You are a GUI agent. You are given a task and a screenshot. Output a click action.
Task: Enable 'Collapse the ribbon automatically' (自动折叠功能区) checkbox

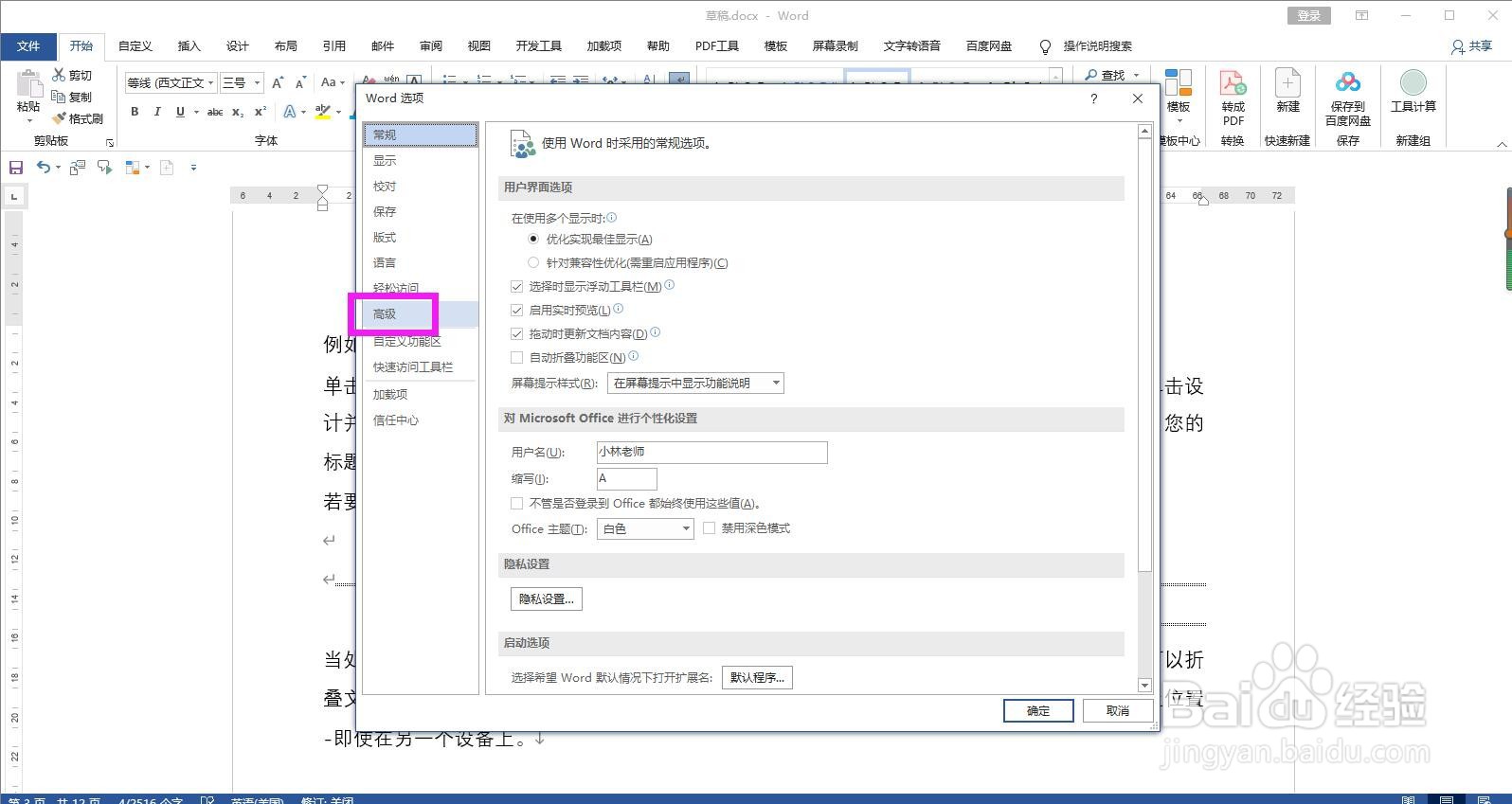(x=516, y=357)
